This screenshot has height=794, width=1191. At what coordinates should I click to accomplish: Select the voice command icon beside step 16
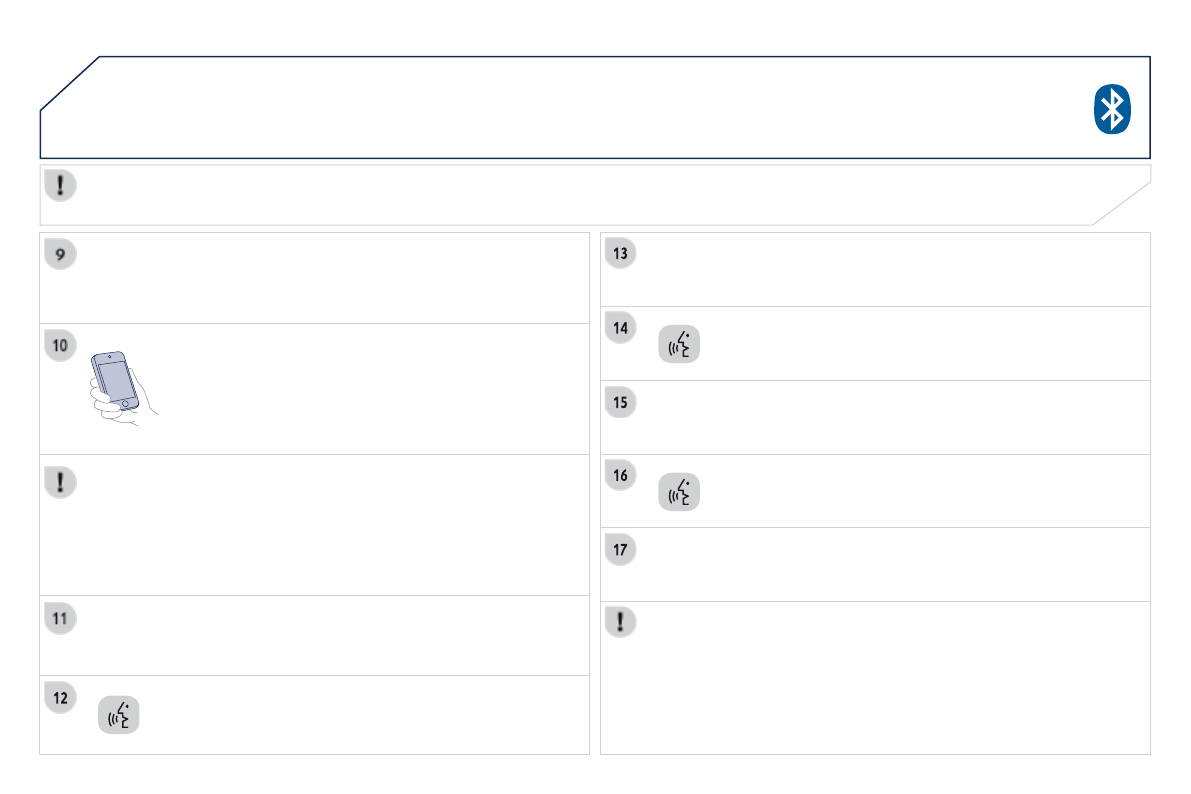point(679,491)
